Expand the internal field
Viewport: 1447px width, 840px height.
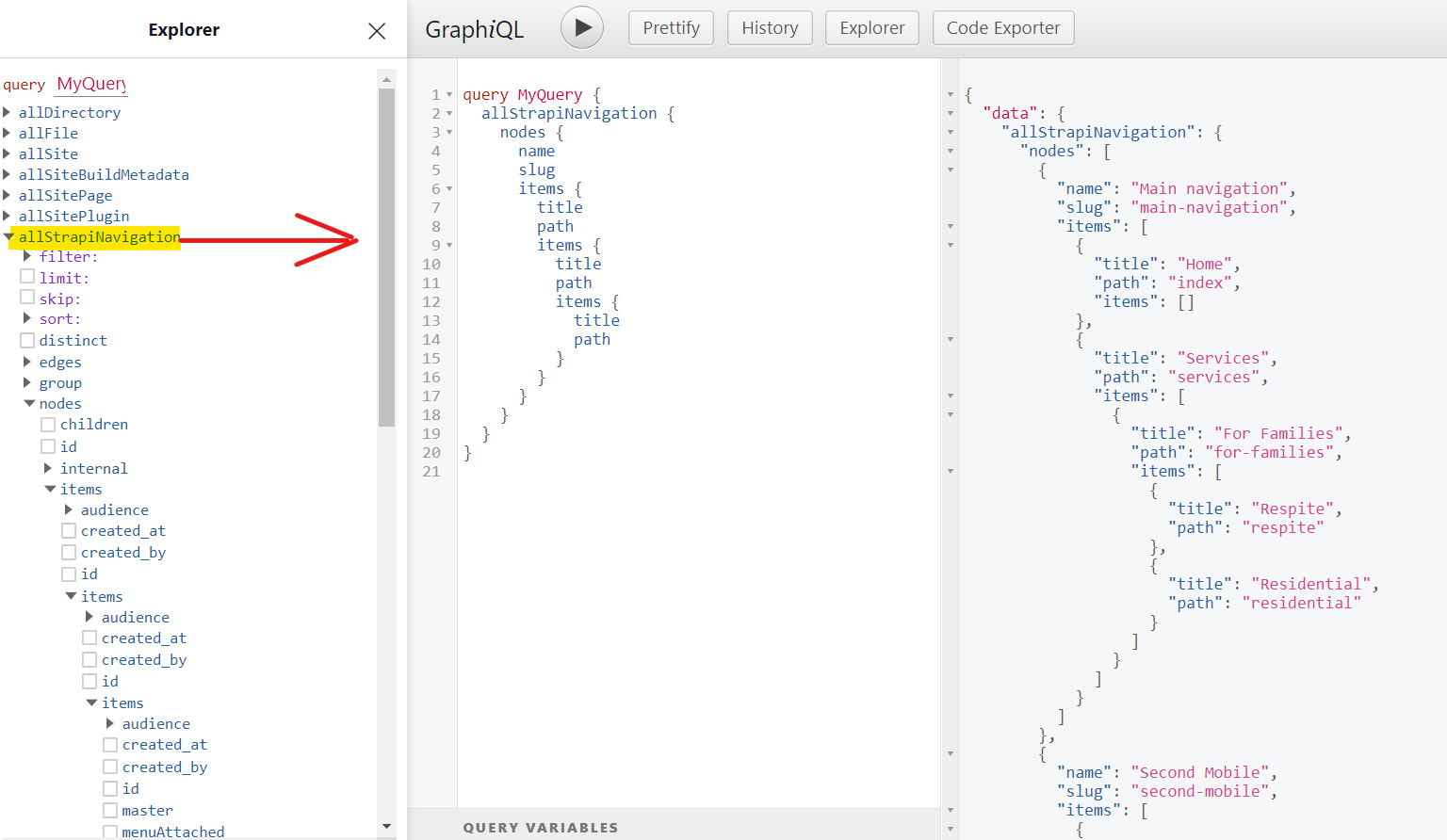(48, 468)
